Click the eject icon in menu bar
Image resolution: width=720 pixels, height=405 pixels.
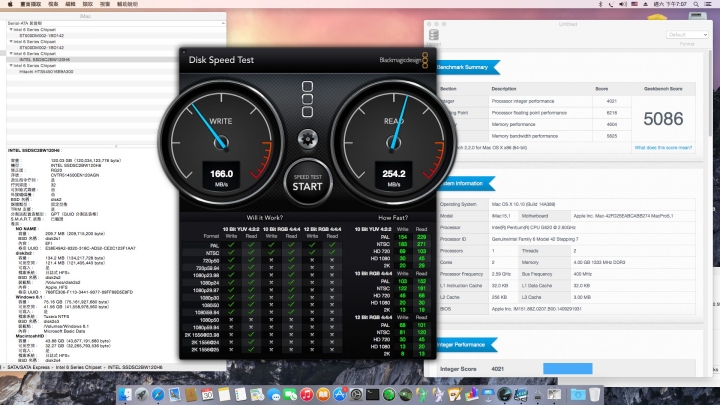pos(645,4)
